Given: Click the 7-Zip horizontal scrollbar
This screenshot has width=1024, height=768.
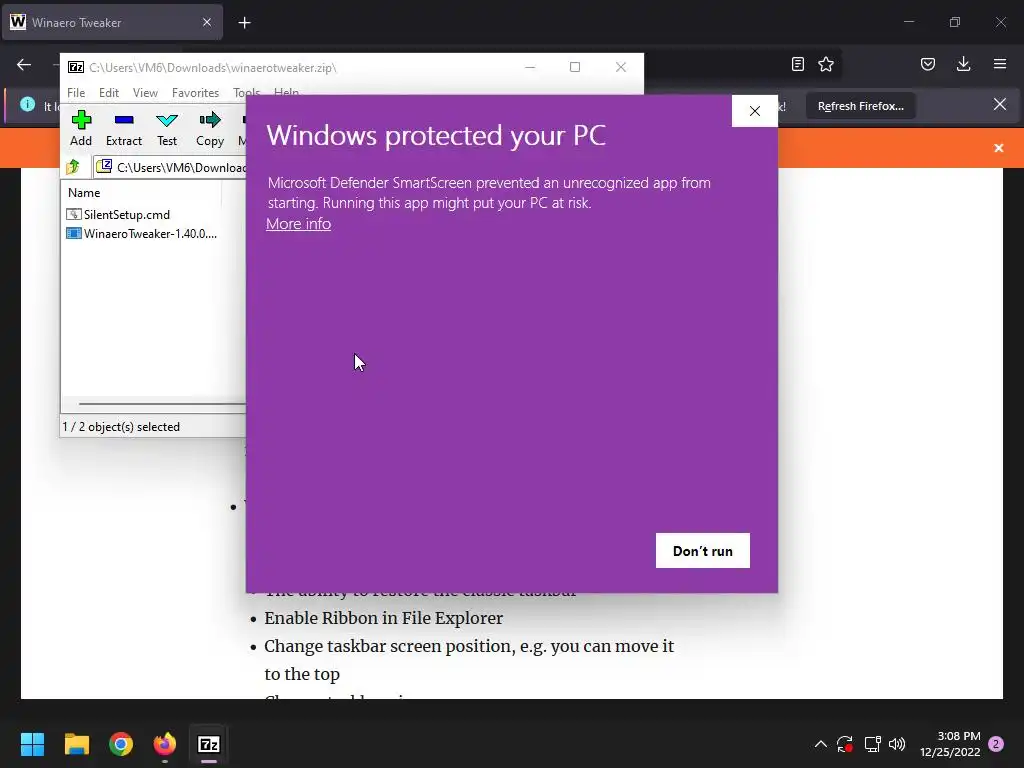Looking at the screenshot, I should pos(162,404).
